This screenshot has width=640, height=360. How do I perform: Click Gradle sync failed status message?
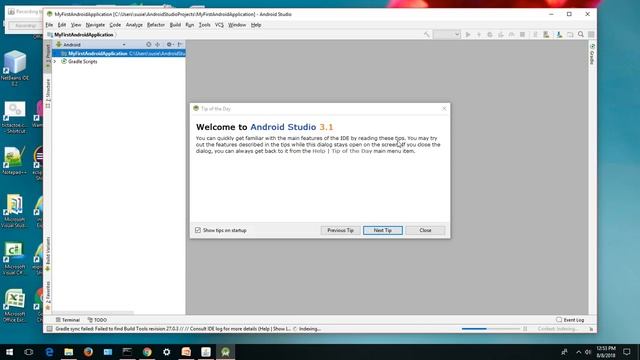click(173, 329)
